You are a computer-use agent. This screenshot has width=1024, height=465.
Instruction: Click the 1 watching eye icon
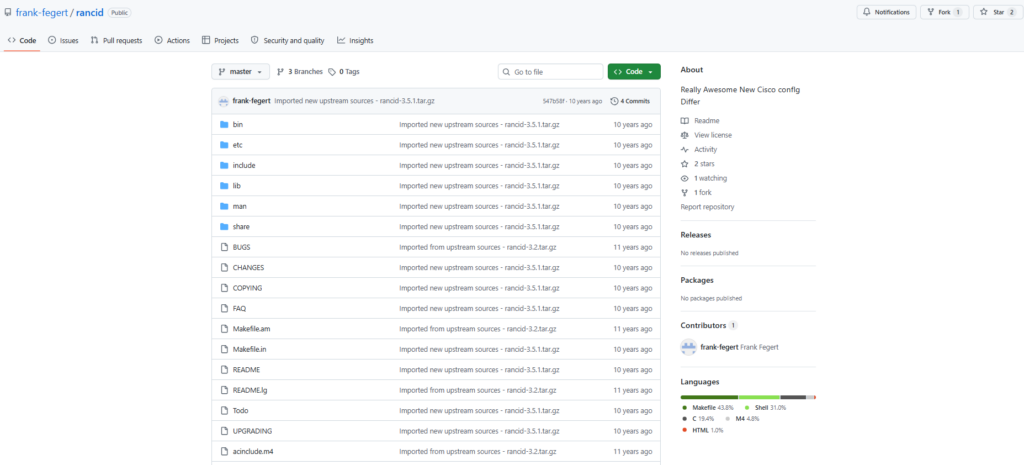click(x=684, y=178)
